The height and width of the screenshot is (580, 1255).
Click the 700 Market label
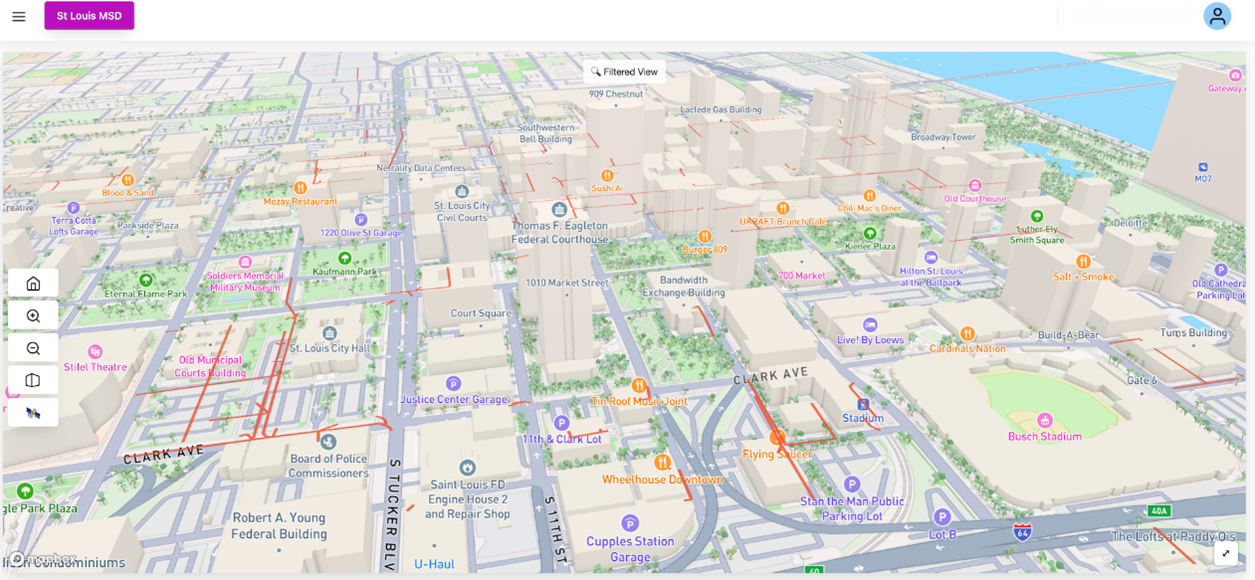[x=802, y=275]
